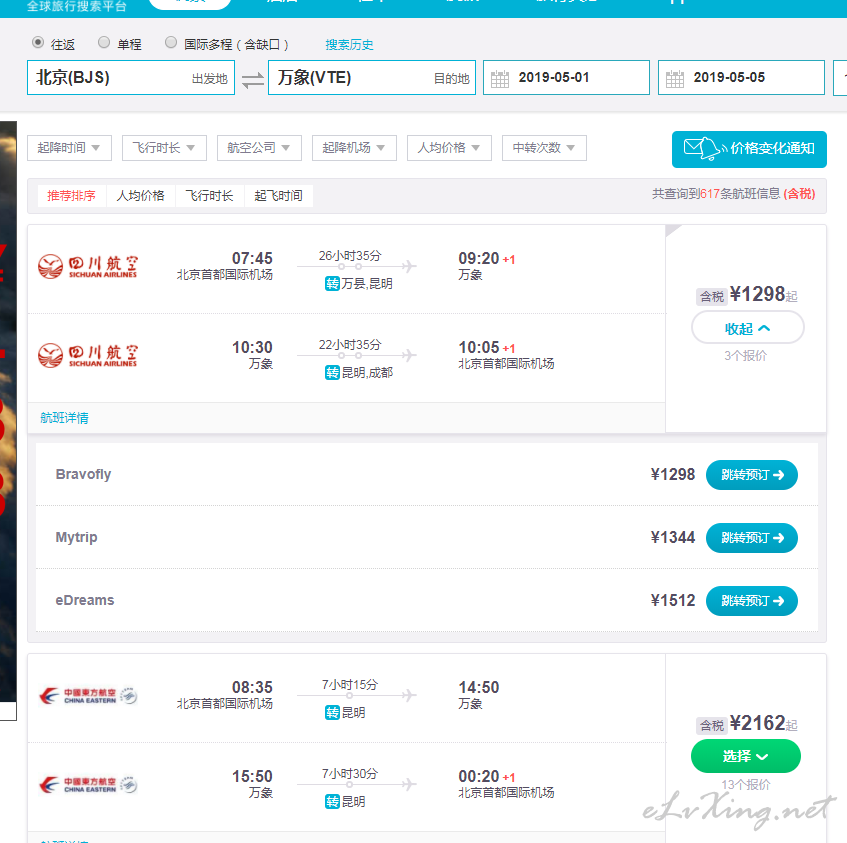
Task: Select the 单程 one-way radio button
Action: pos(104,42)
